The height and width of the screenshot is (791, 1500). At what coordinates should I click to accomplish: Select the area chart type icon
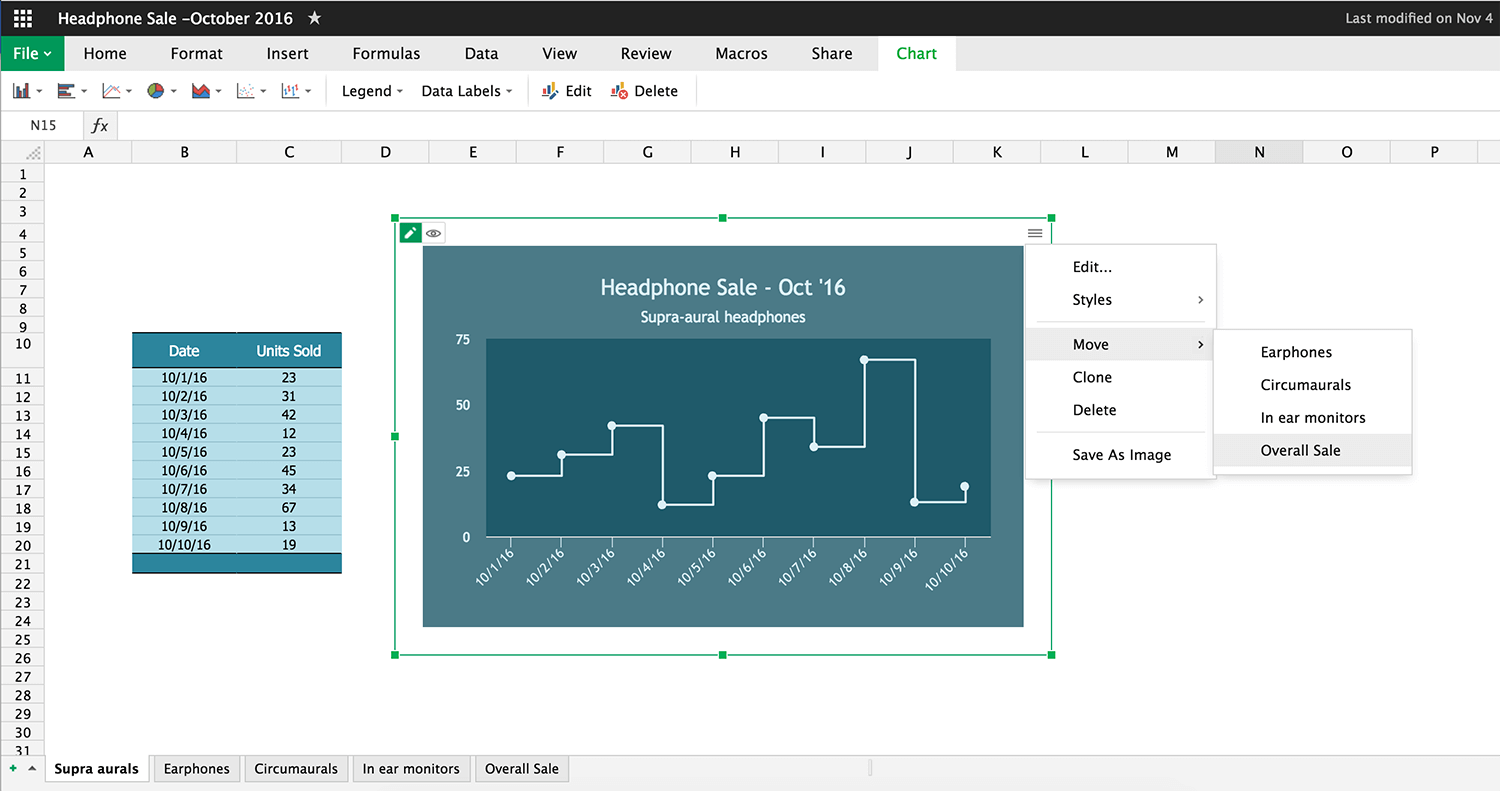click(201, 91)
